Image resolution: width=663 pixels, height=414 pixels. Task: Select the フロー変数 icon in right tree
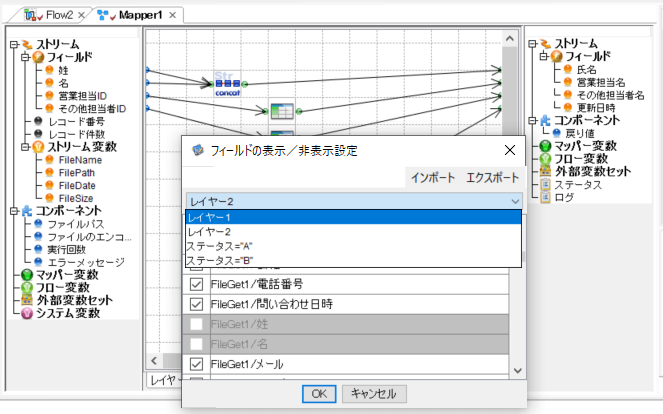[545, 158]
